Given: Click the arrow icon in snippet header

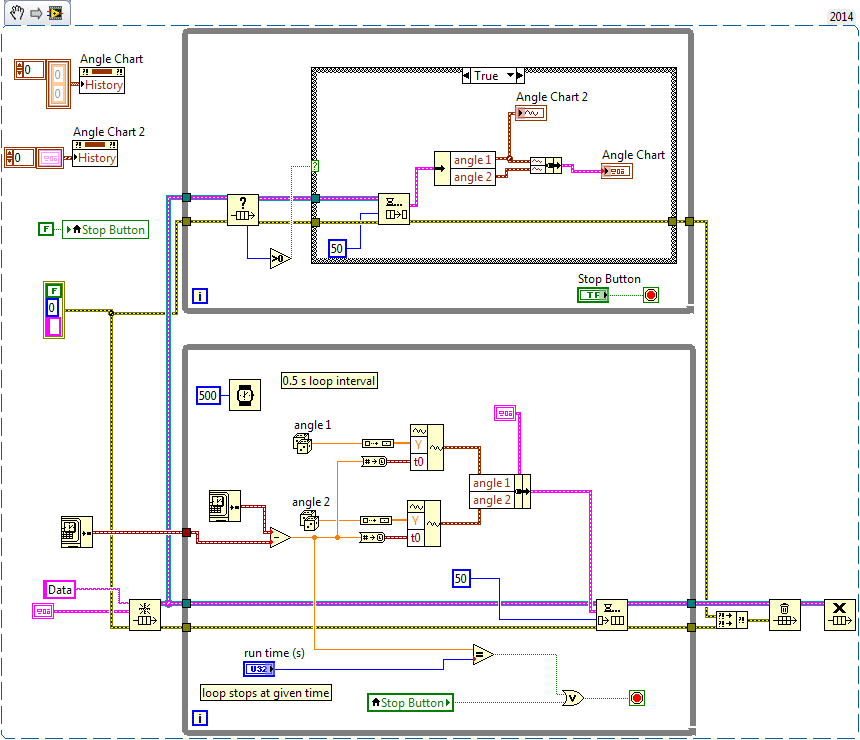Looking at the screenshot, I should click(36, 13).
